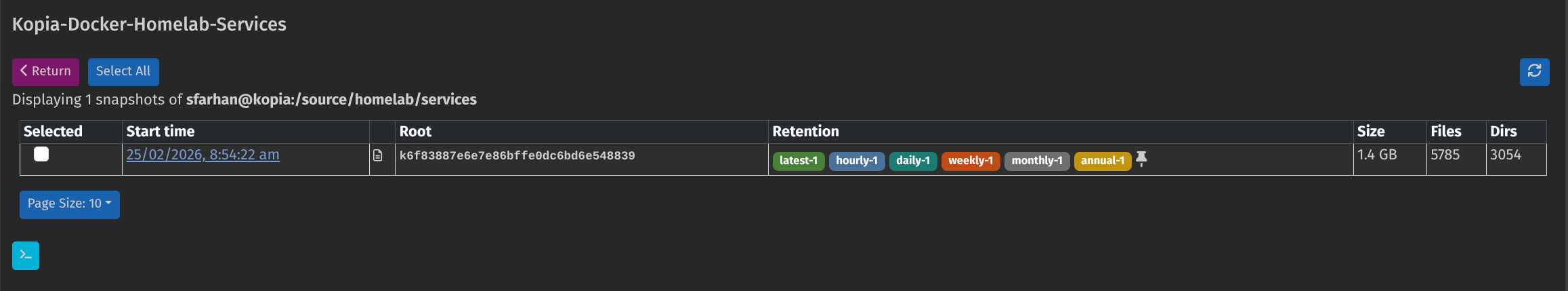The image size is (1568, 291).
Task: Click the hourly-1 retention badge
Action: (856, 161)
